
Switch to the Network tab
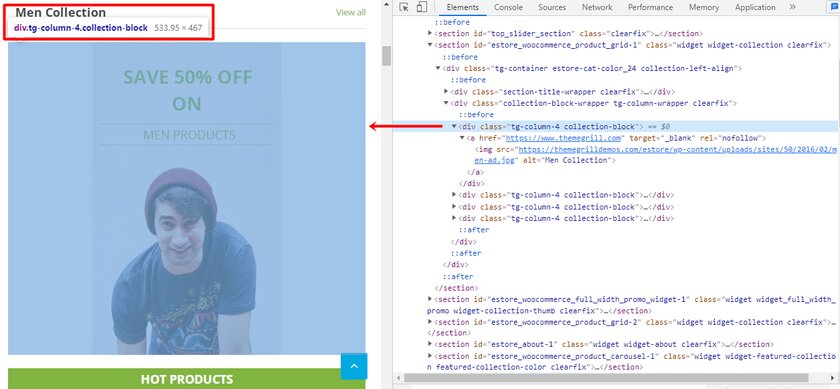[x=597, y=8]
